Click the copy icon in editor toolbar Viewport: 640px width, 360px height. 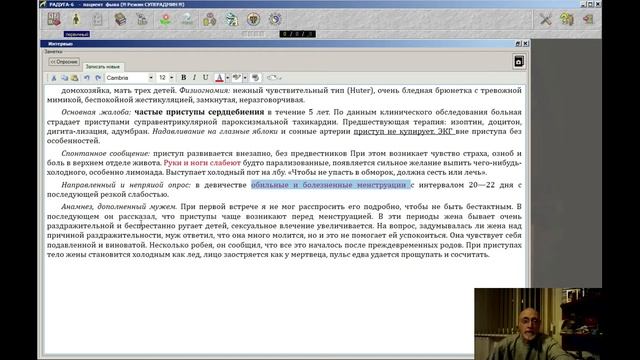(64, 78)
